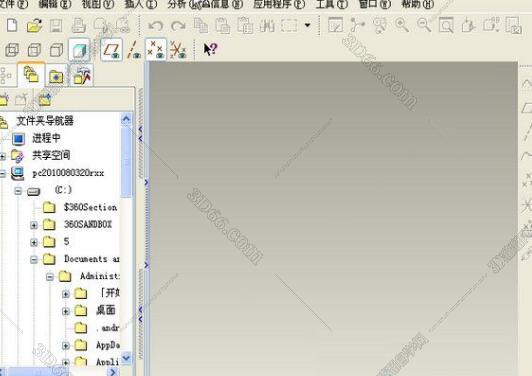Viewport: 532px width, 376px height.
Task: Click the Zoom out magnifier icon
Action: pos(424,25)
